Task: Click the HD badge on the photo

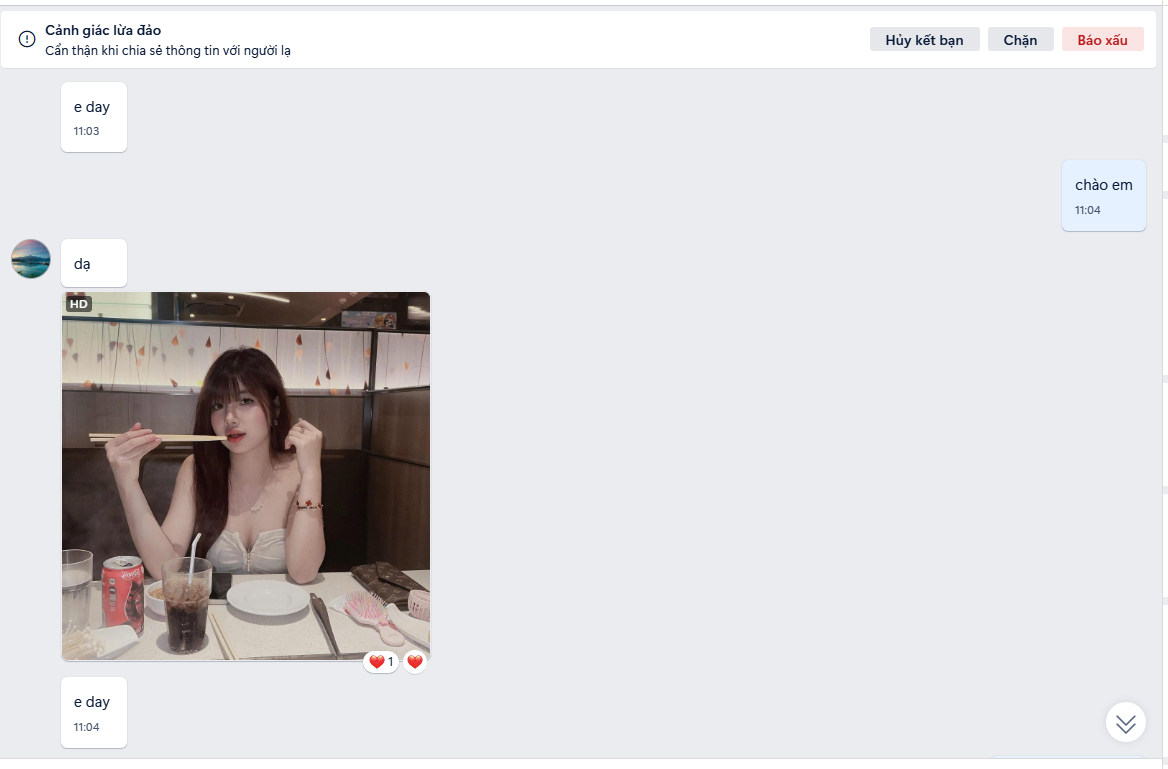Action: point(79,304)
